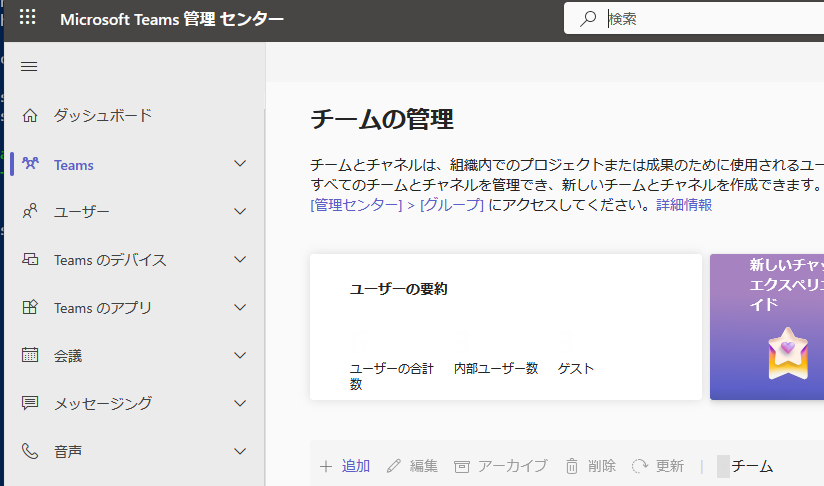Click the apps icon beside Teams のアプリ
Viewport: 824px width, 486px height.
click(30, 307)
